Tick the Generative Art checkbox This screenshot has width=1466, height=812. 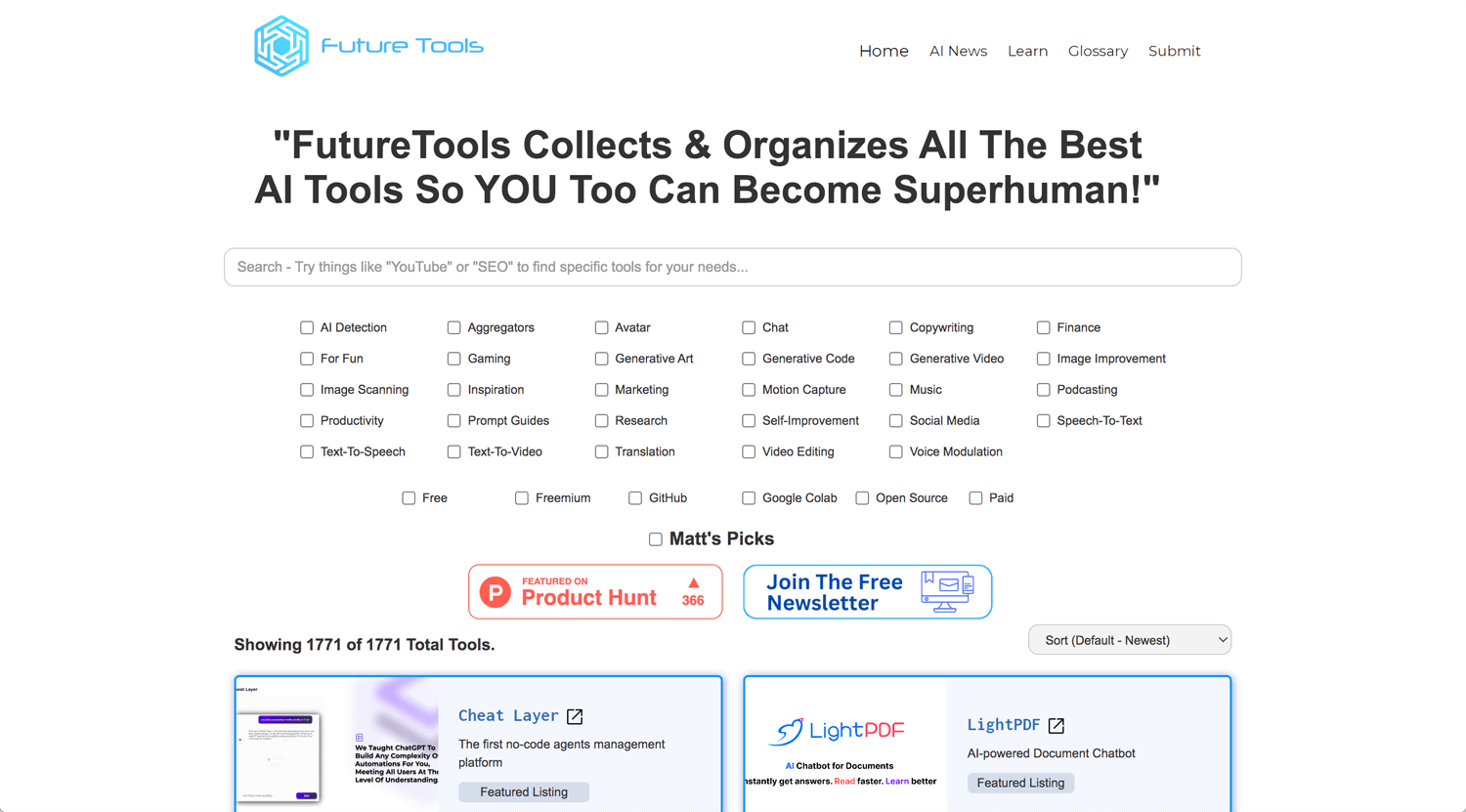coord(601,359)
